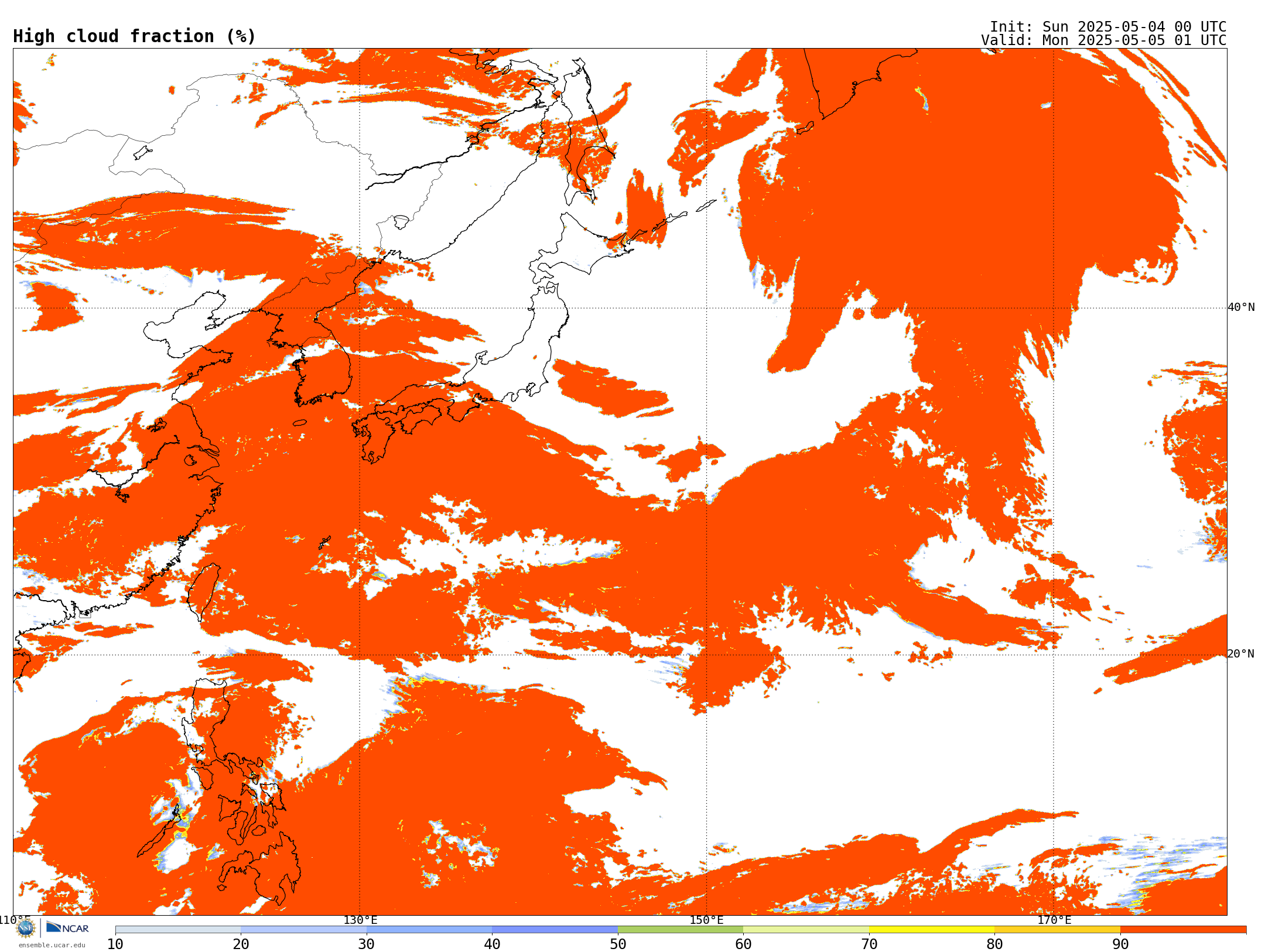This screenshot has height=952, width=1265.
Task: Click the colorbar tick label 90
Action: 1120,944
